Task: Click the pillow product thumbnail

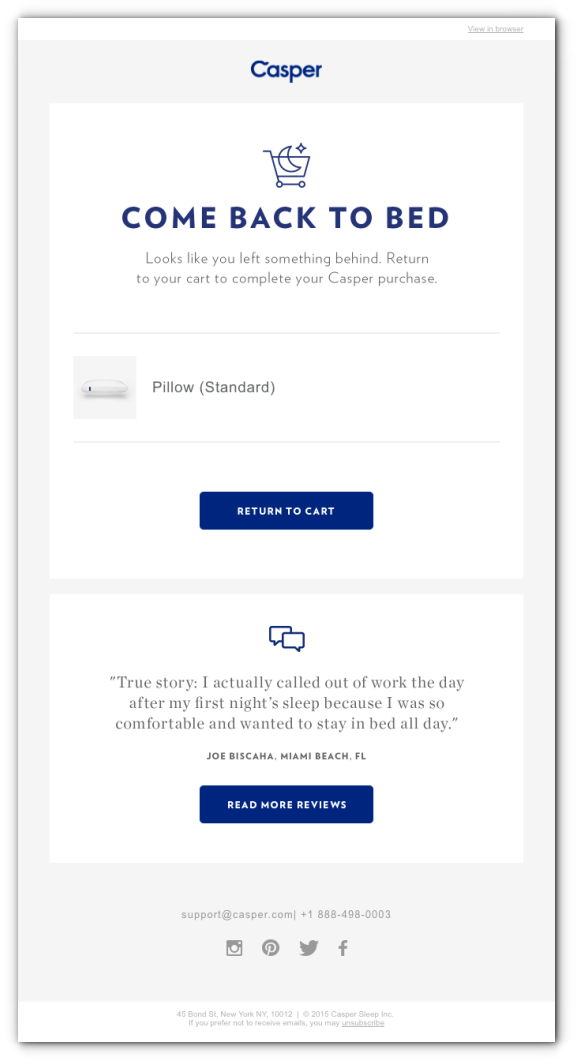Action: [x=105, y=387]
